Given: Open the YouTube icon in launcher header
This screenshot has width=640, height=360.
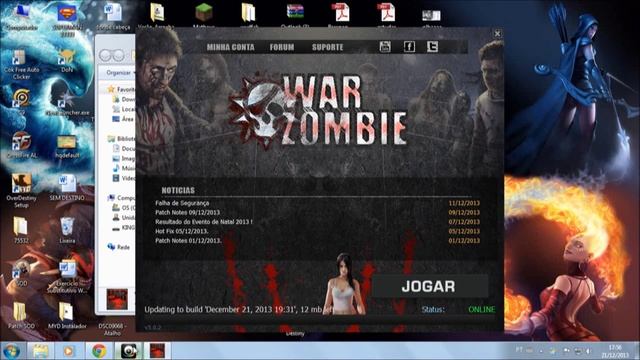Looking at the screenshot, I should [x=385, y=47].
